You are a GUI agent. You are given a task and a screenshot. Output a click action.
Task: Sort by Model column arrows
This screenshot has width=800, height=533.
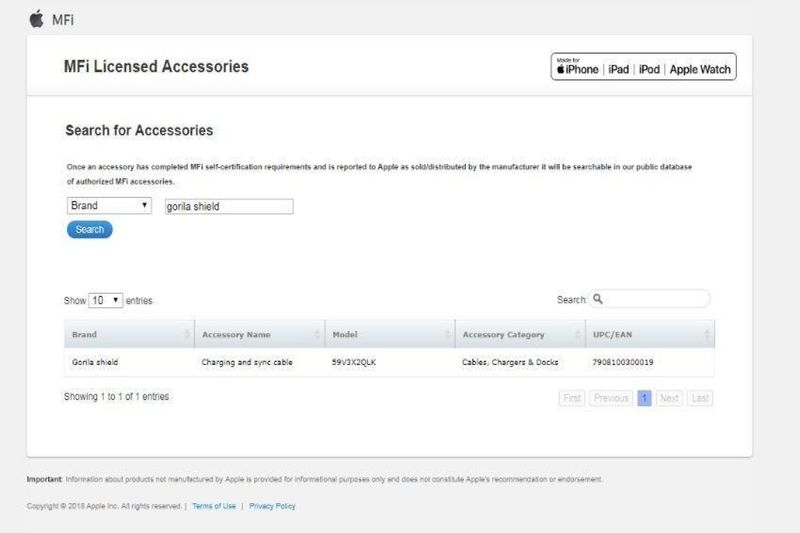point(446,334)
